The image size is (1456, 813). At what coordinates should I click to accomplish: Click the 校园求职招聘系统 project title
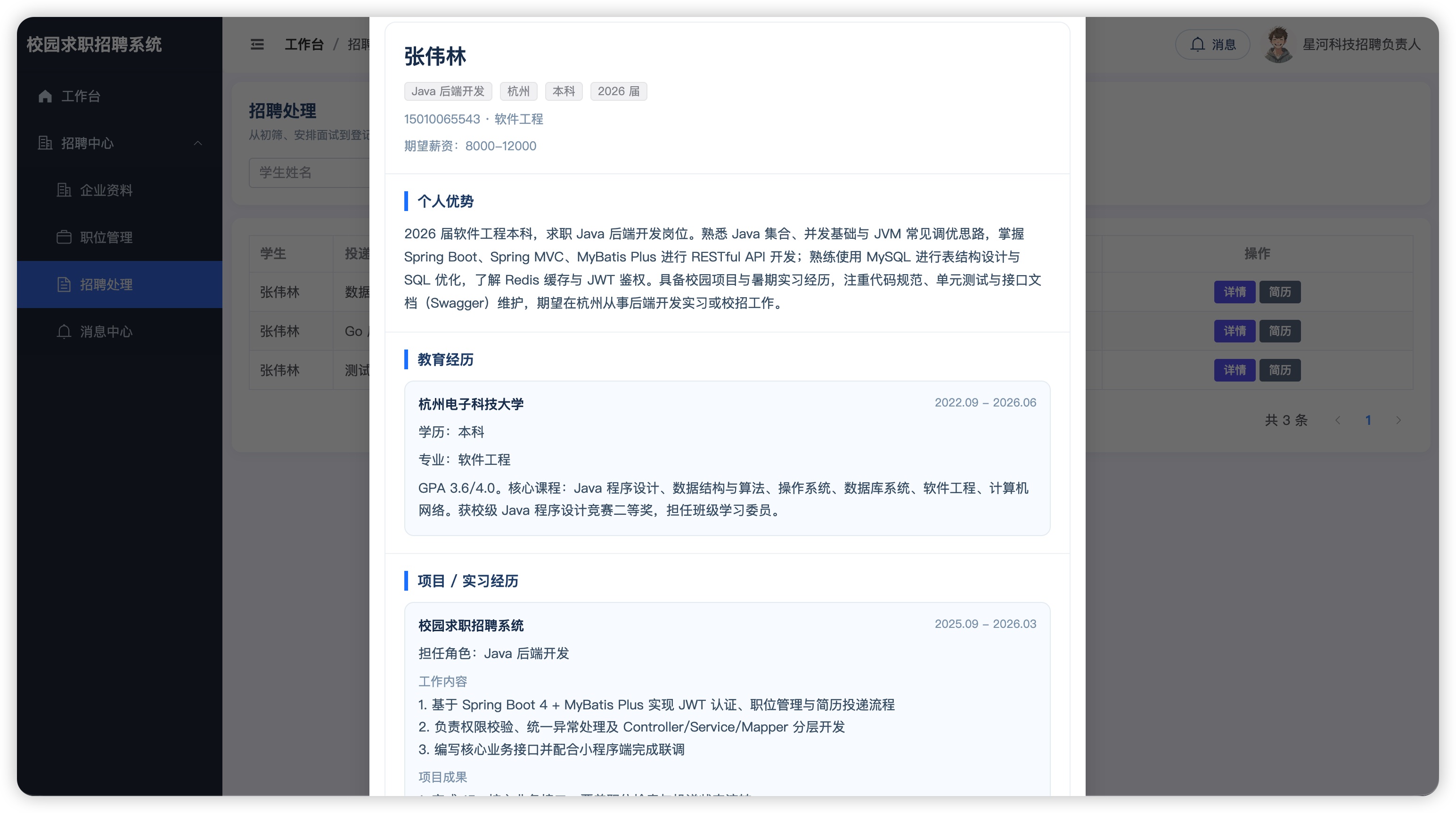click(471, 626)
